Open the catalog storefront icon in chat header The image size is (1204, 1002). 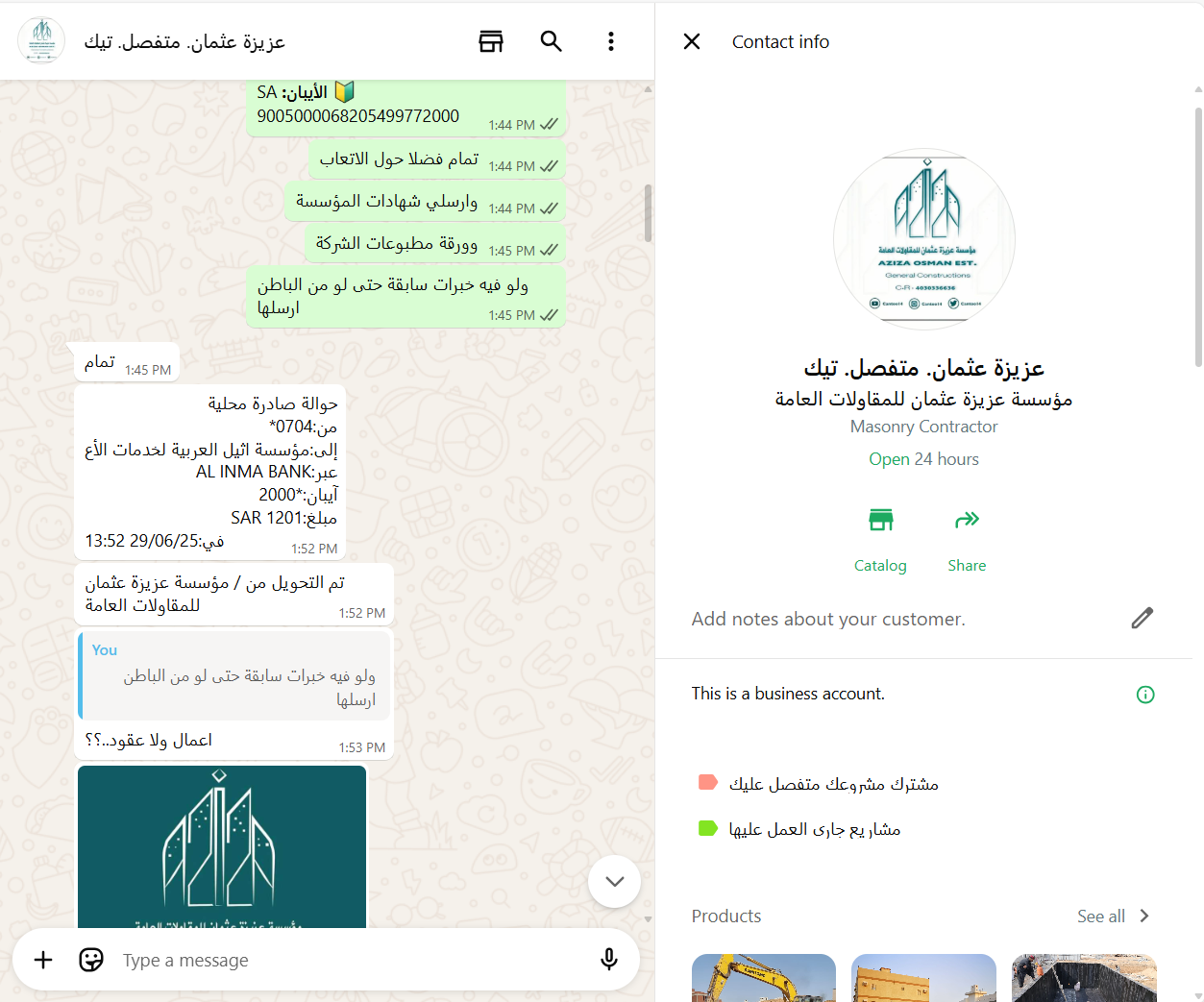click(x=491, y=41)
